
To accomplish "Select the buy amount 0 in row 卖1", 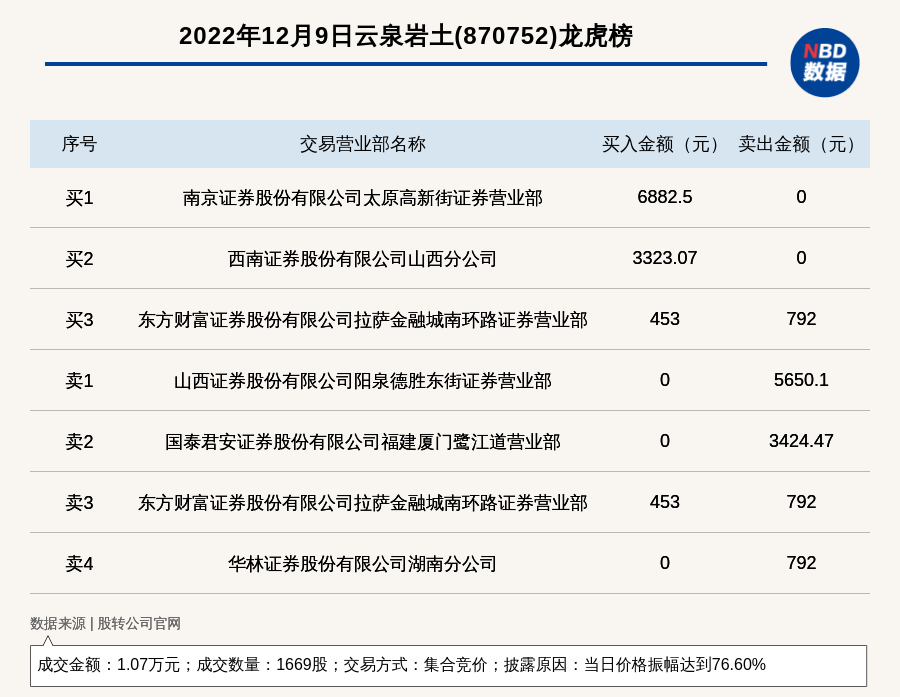I will pos(665,380).
